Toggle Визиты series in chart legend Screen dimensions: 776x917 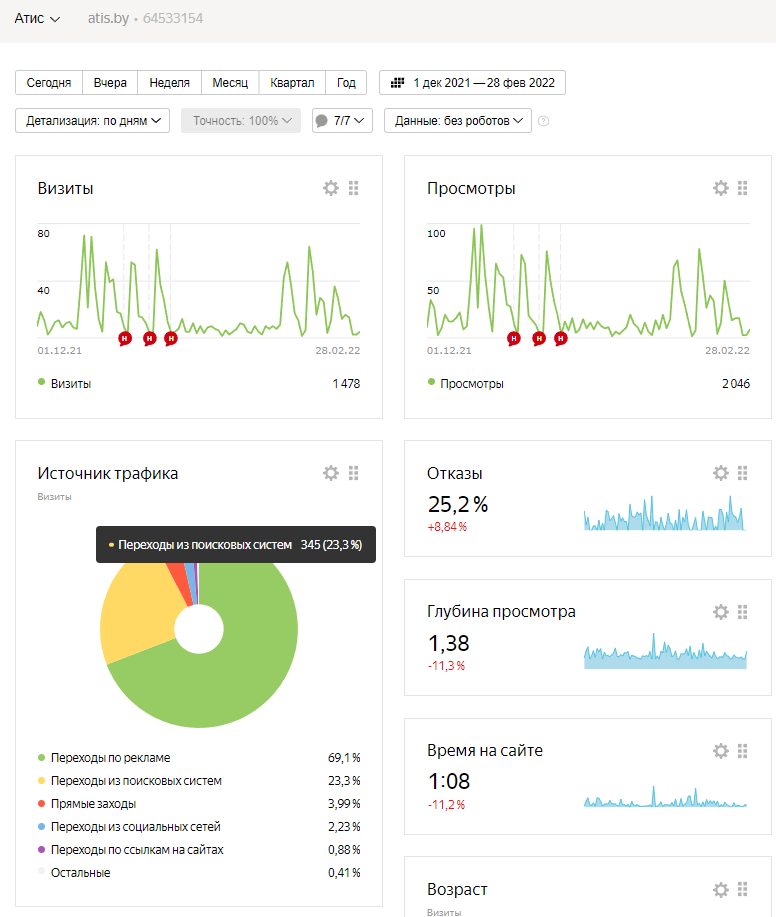tap(64, 384)
